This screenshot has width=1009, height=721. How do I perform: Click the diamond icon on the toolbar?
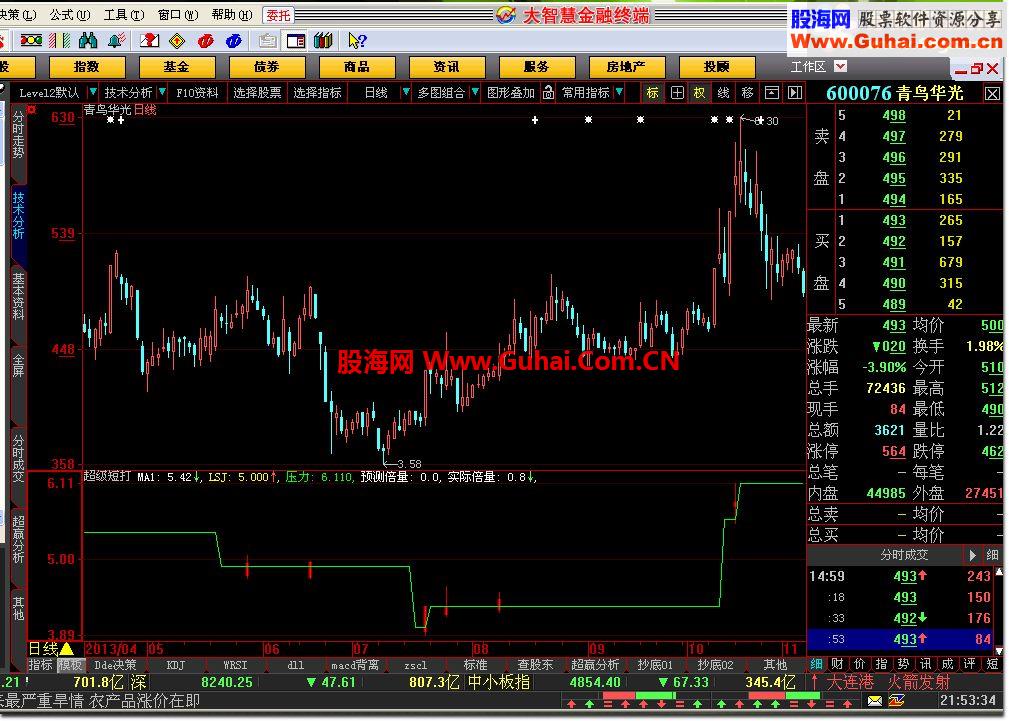pyautogui.click(x=176, y=42)
